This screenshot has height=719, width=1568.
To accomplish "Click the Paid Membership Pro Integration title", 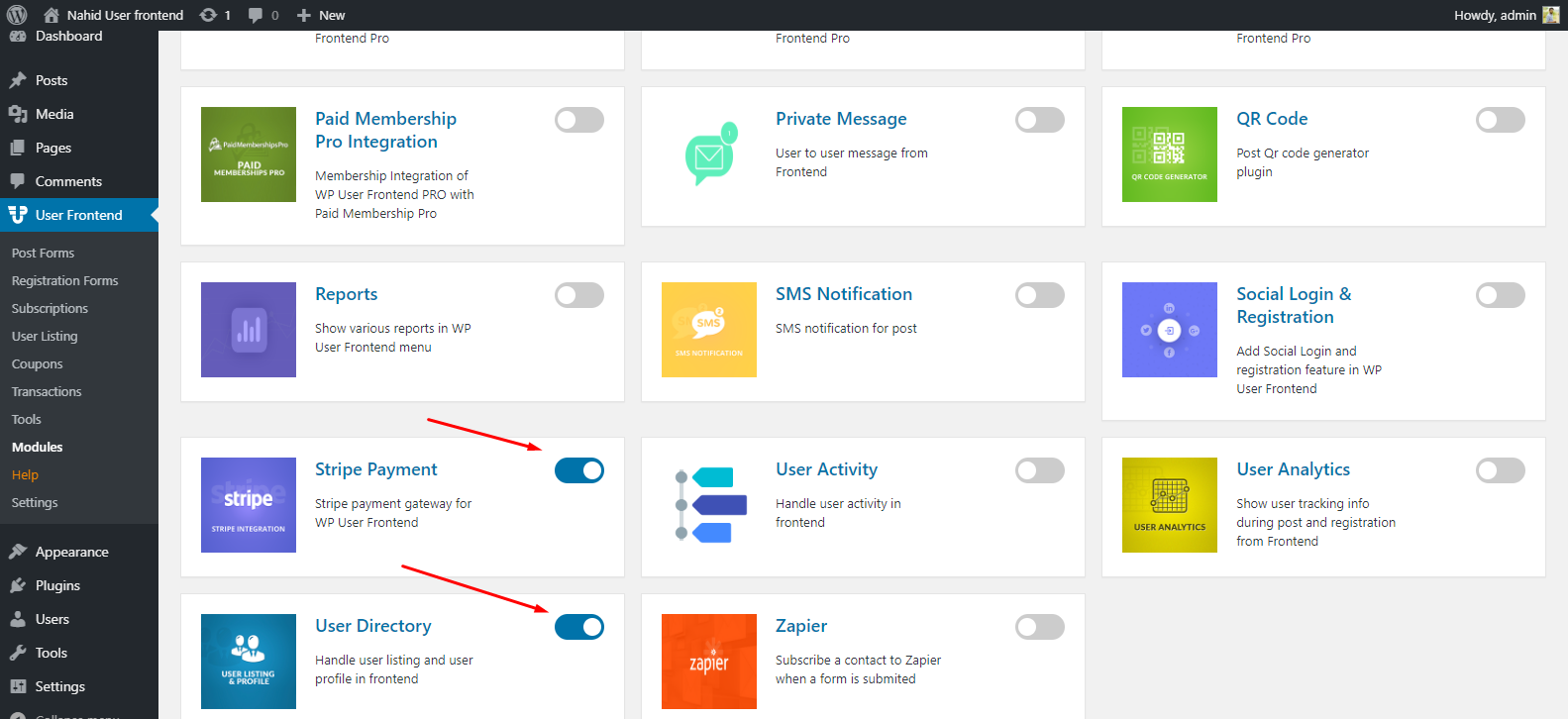I will click(x=385, y=130).
